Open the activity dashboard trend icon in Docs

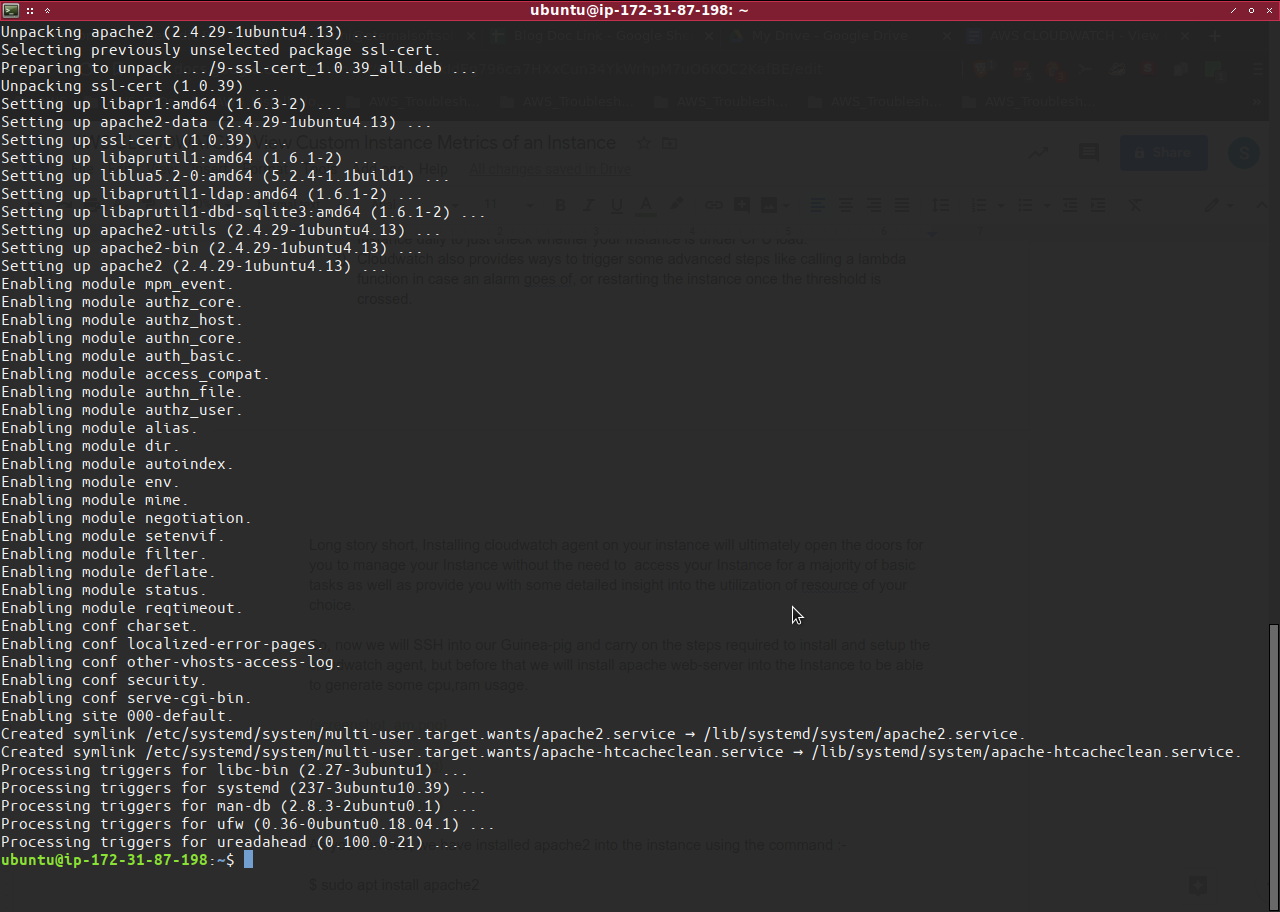point(1039,153)
